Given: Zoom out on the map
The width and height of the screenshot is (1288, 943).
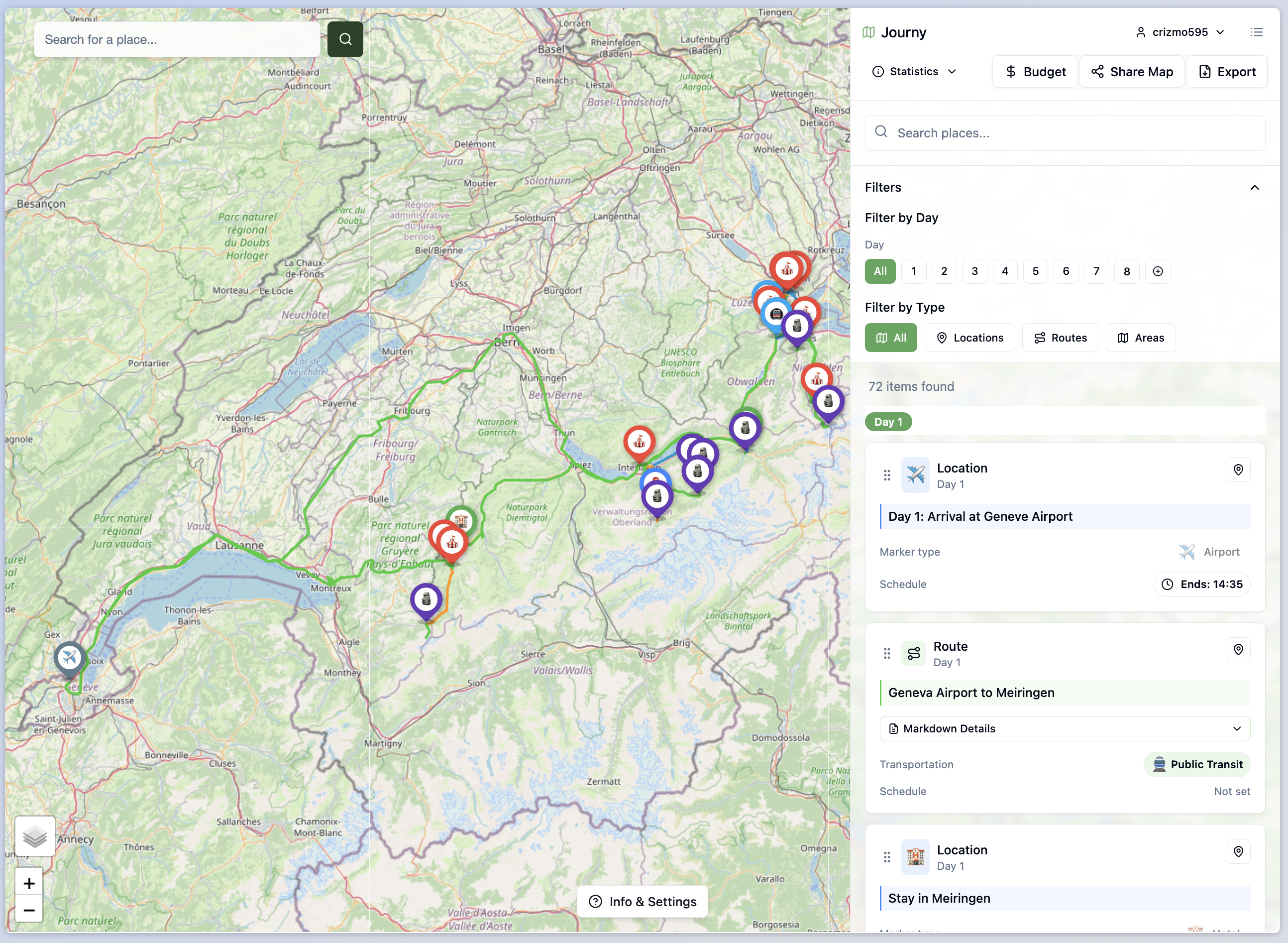Looking at the screenshot, I should 29,910.
